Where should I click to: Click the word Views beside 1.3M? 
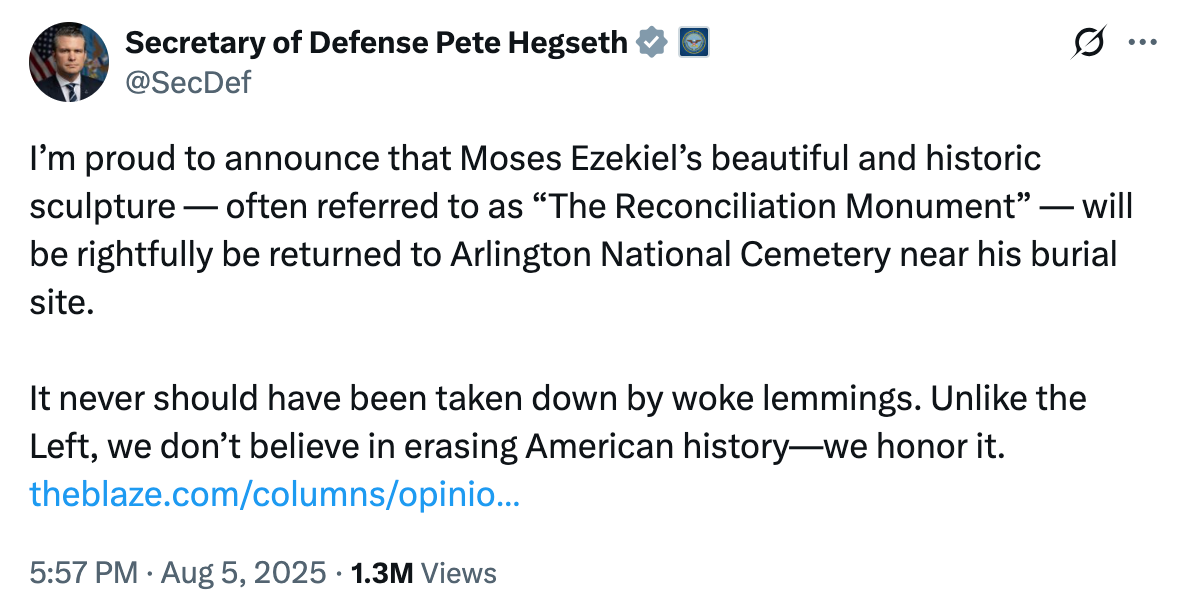click(458, 573)
